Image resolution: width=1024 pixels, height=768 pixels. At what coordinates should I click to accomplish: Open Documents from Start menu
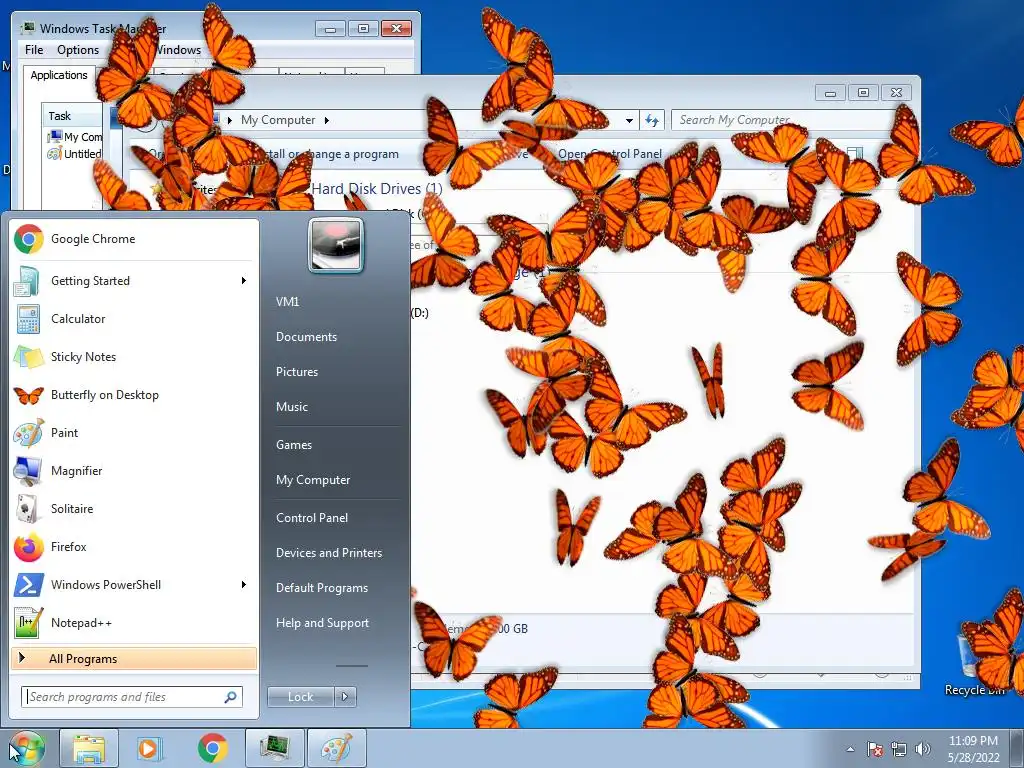[x=306, y=337]
